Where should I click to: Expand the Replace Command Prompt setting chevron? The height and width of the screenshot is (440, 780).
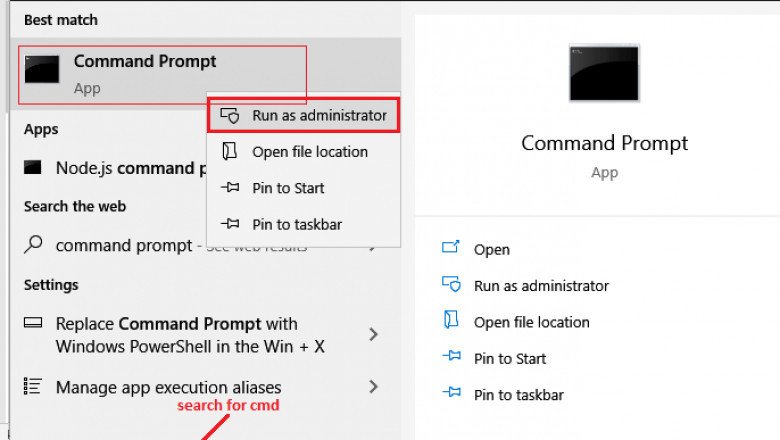coord(373,335)
